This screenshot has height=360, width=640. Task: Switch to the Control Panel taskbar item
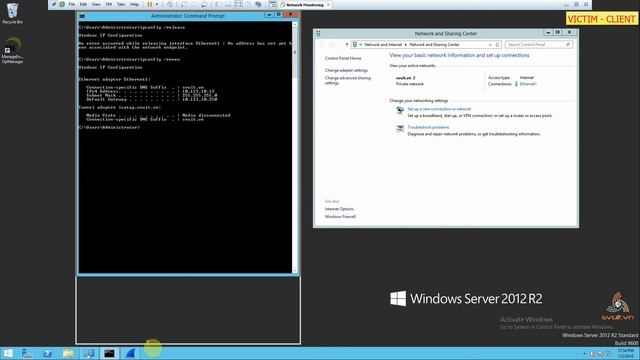point(89,353)
